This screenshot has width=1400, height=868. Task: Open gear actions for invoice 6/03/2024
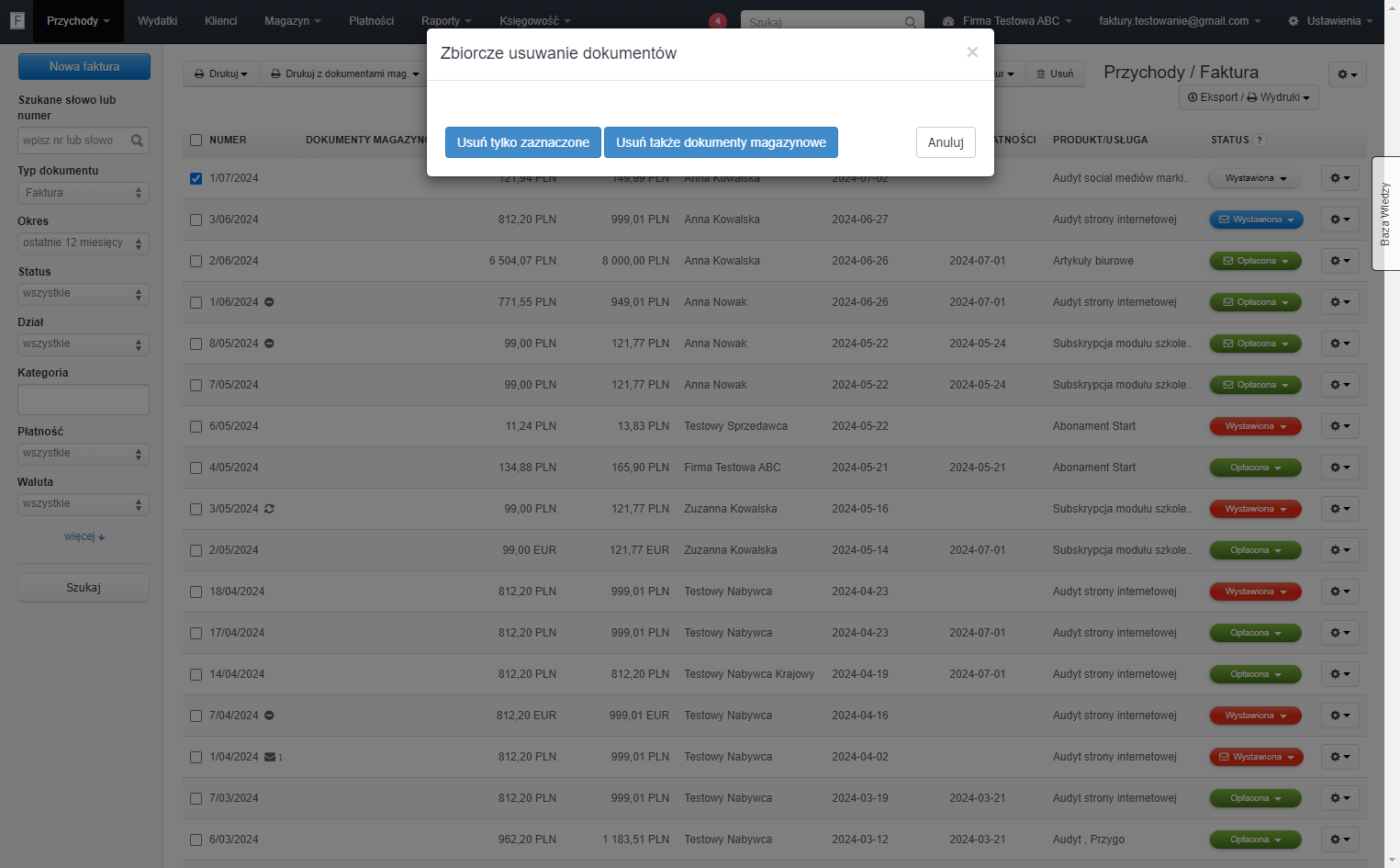pyautogui.click(x=1340, y=840)
